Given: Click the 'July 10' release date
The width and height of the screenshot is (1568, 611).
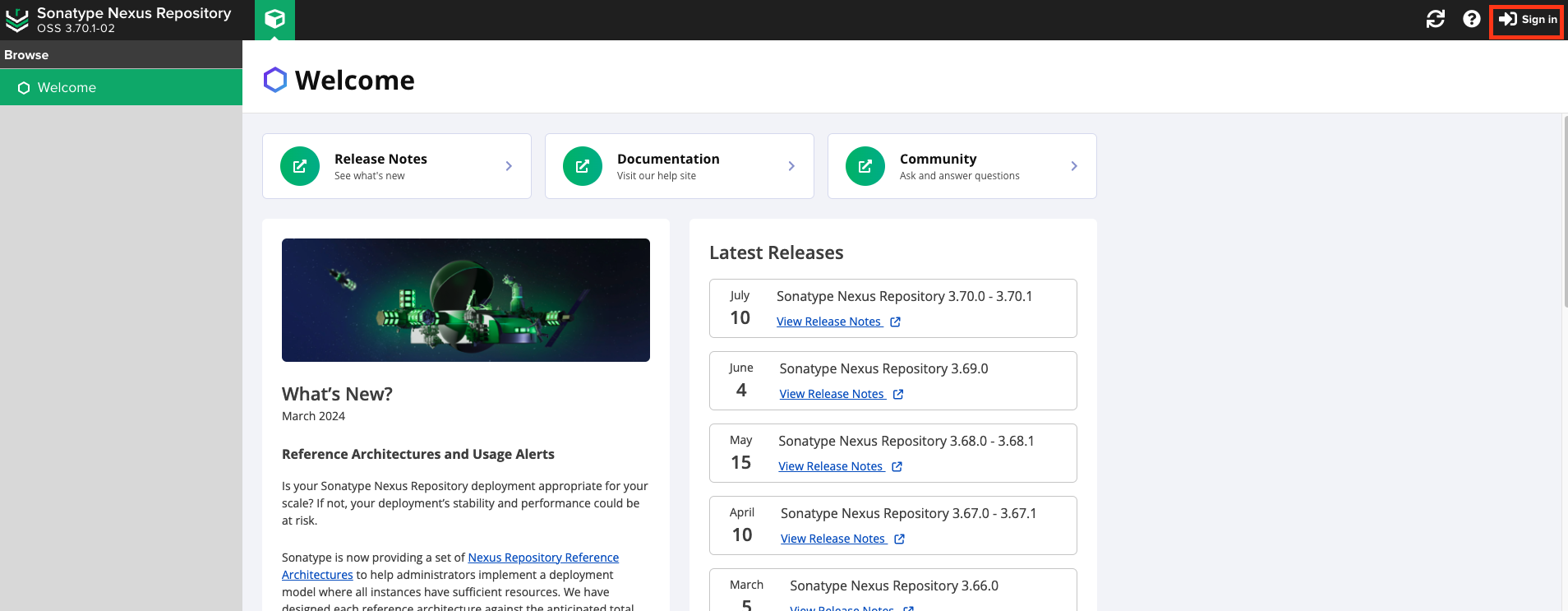Looking at the screenshot, I should (x=740, y=308).
